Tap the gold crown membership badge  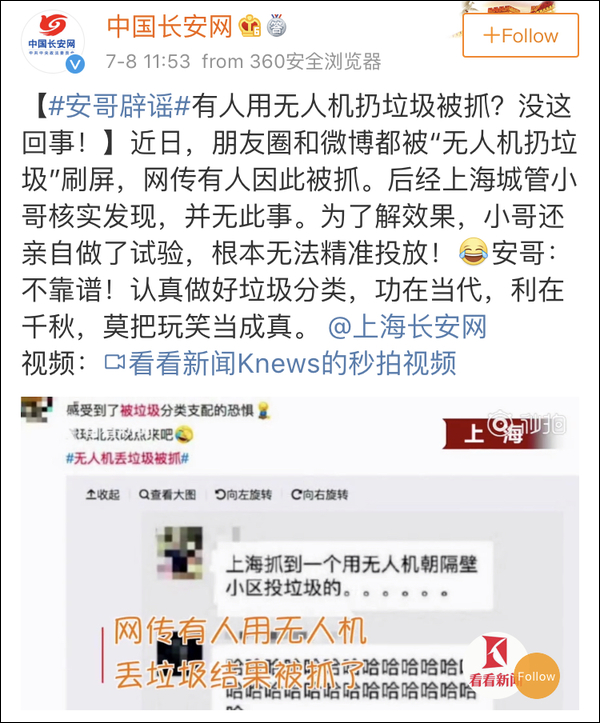click(x=250, y=26)
